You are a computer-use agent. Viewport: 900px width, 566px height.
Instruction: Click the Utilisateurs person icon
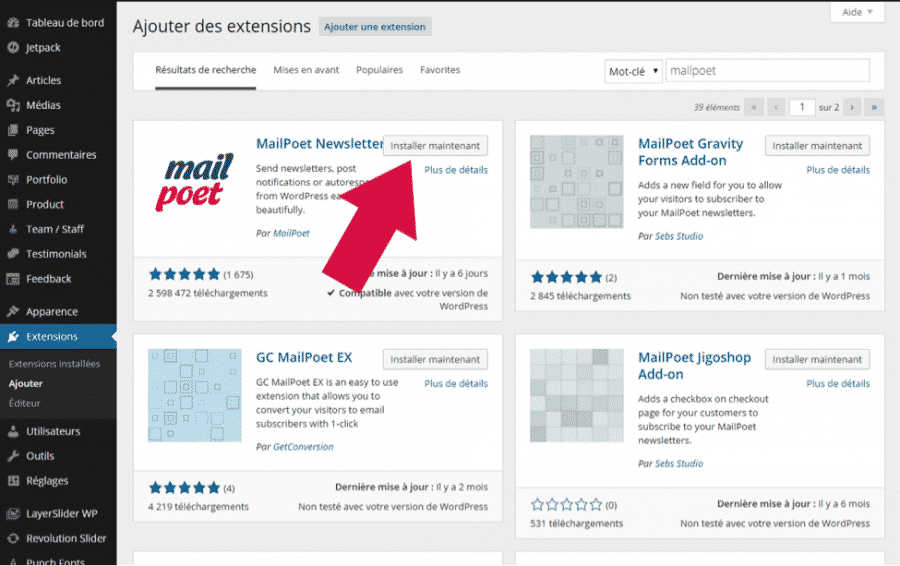[x=13, y=432]
